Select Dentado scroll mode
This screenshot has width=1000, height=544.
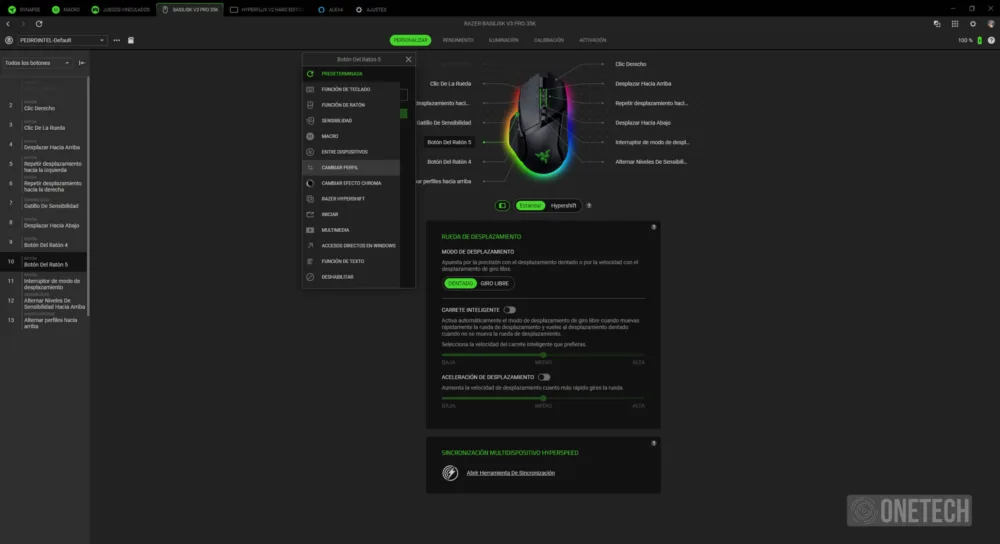(x=460, y=283)
